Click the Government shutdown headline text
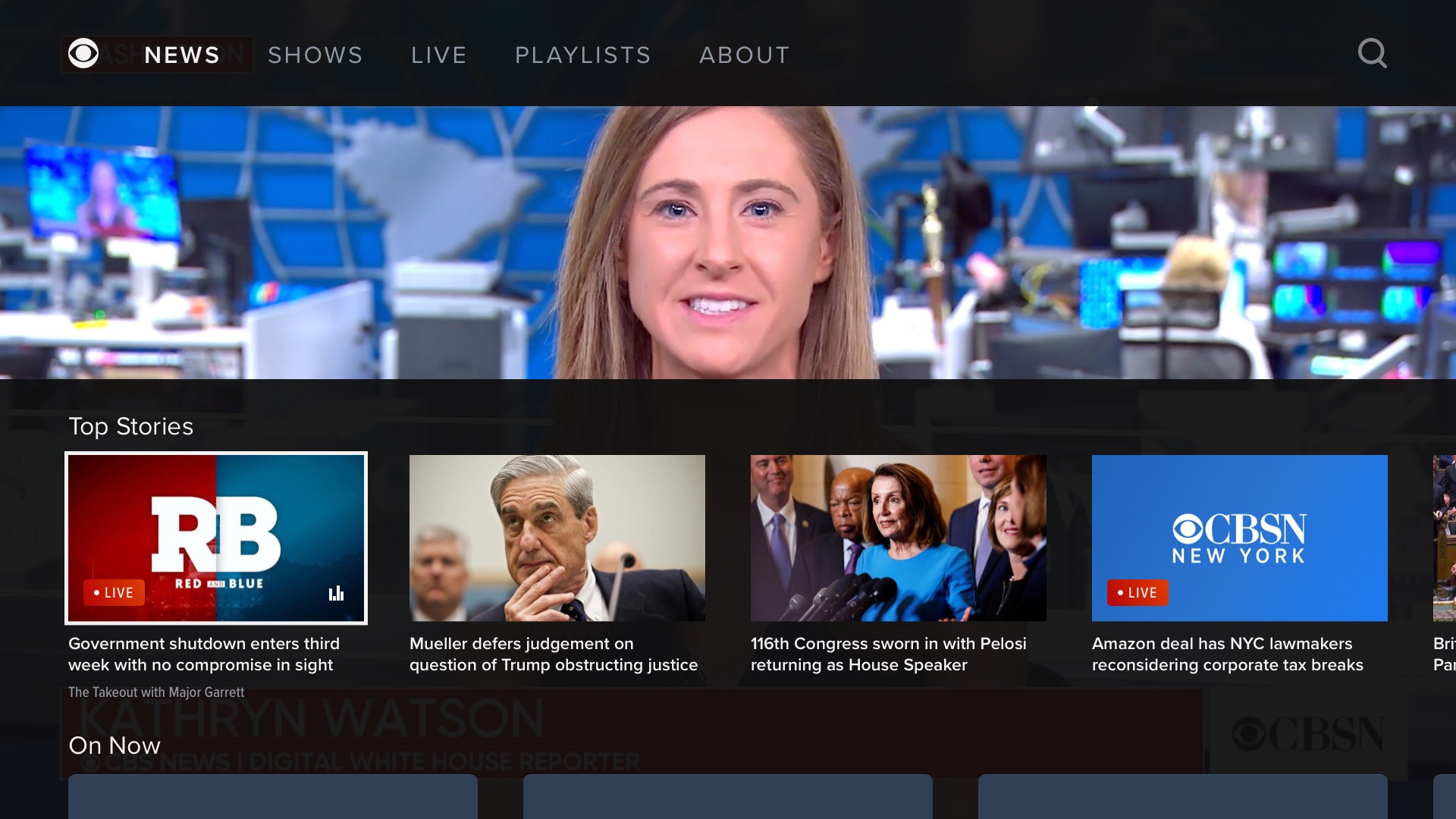Viewport: 1456px width, 819px height. pyautogui.click(x=203, y=654)
